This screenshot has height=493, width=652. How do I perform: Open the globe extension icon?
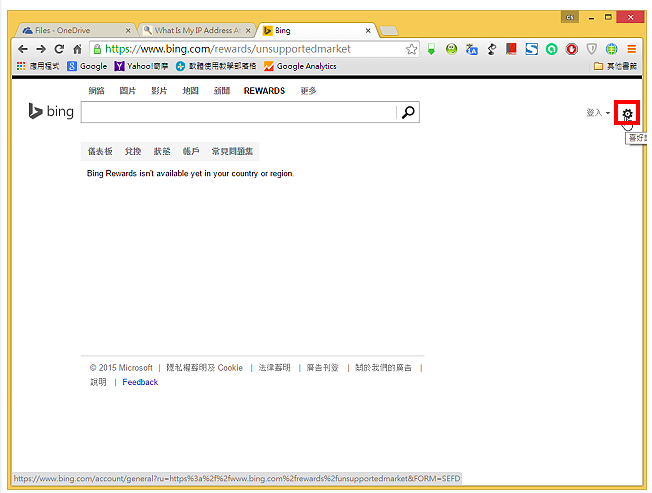pos(611,49)
